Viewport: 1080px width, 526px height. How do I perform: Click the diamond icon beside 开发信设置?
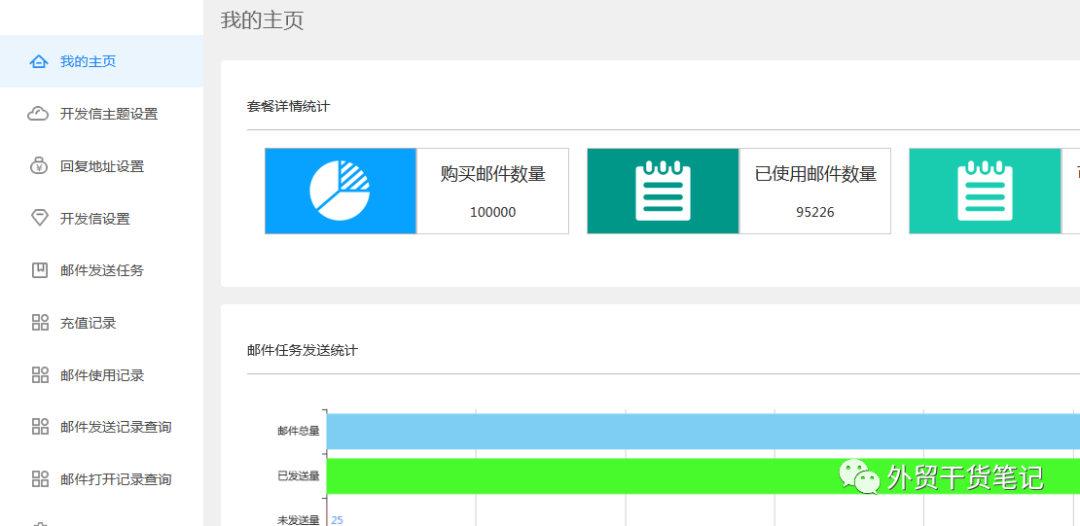(x=39, y=218)
